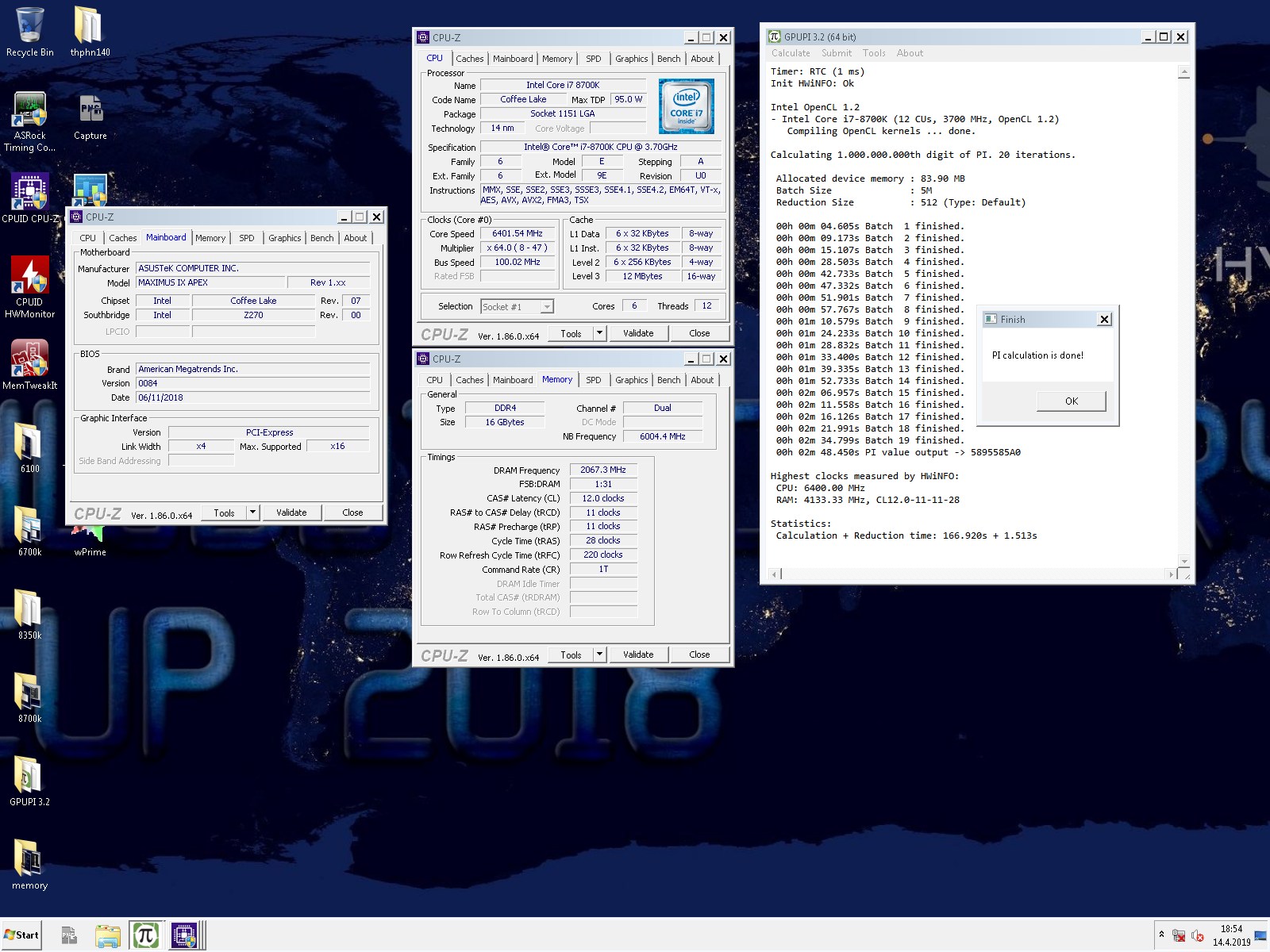
Task: Click OK in the Finish dialog
Action: [x=1071, y=401]
